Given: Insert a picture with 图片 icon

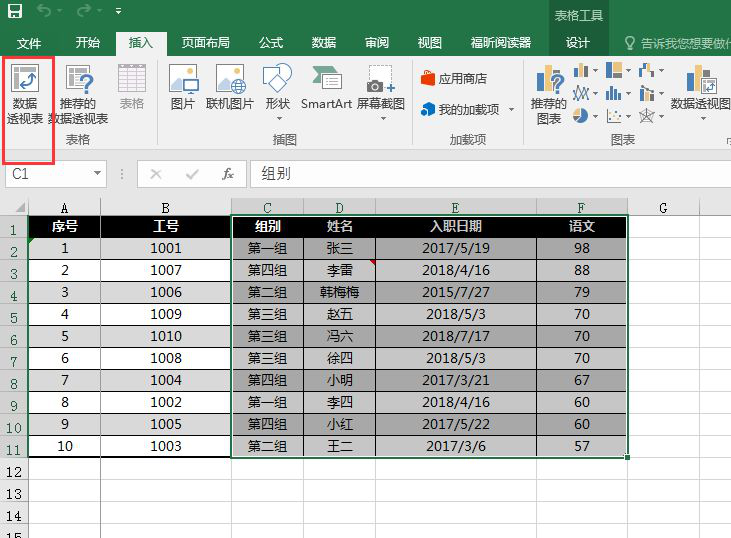Looking at the screenshot, I should [x=183, y=88].
